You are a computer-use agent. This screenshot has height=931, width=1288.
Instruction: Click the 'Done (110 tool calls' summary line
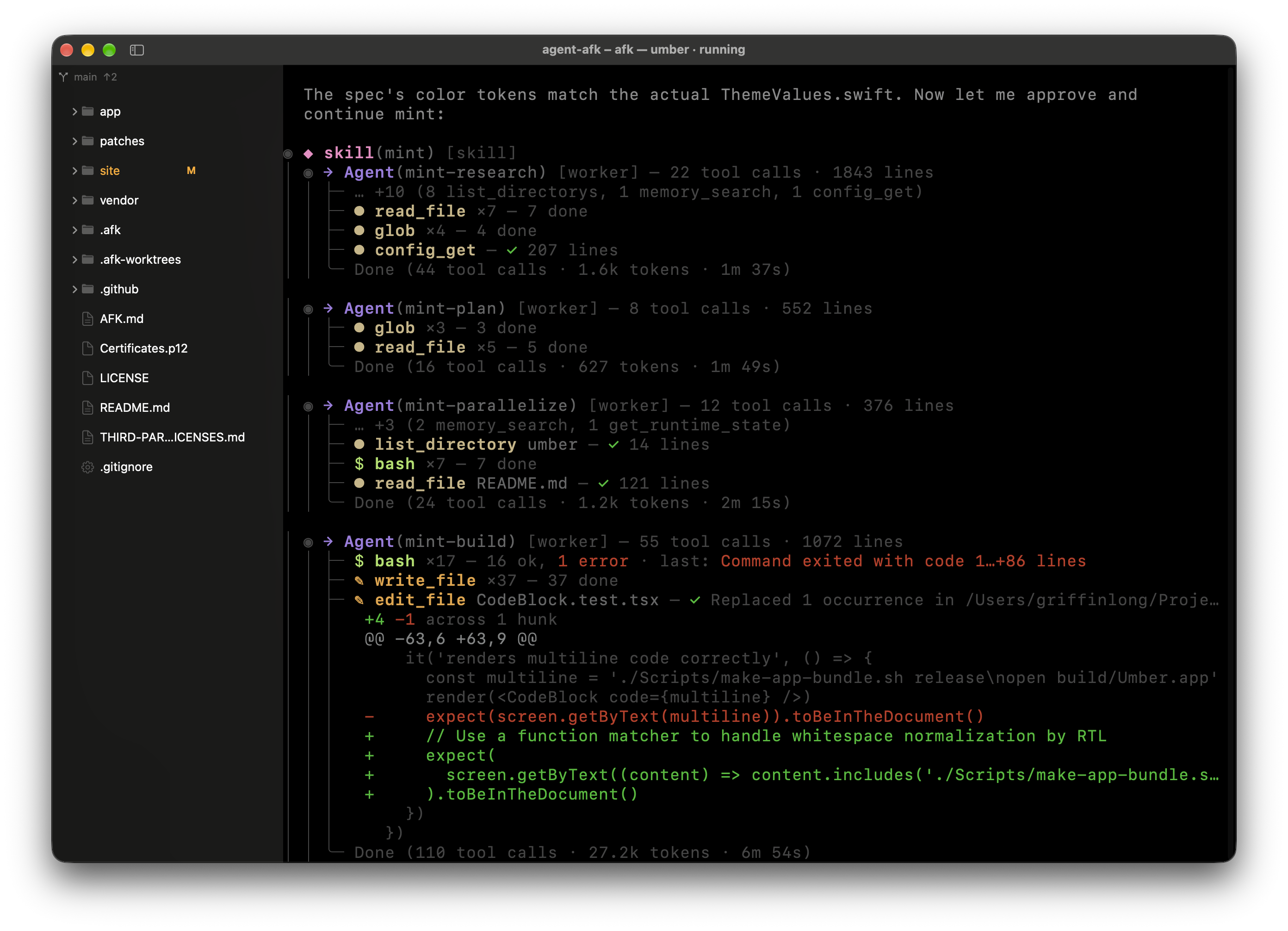(582, 853)
